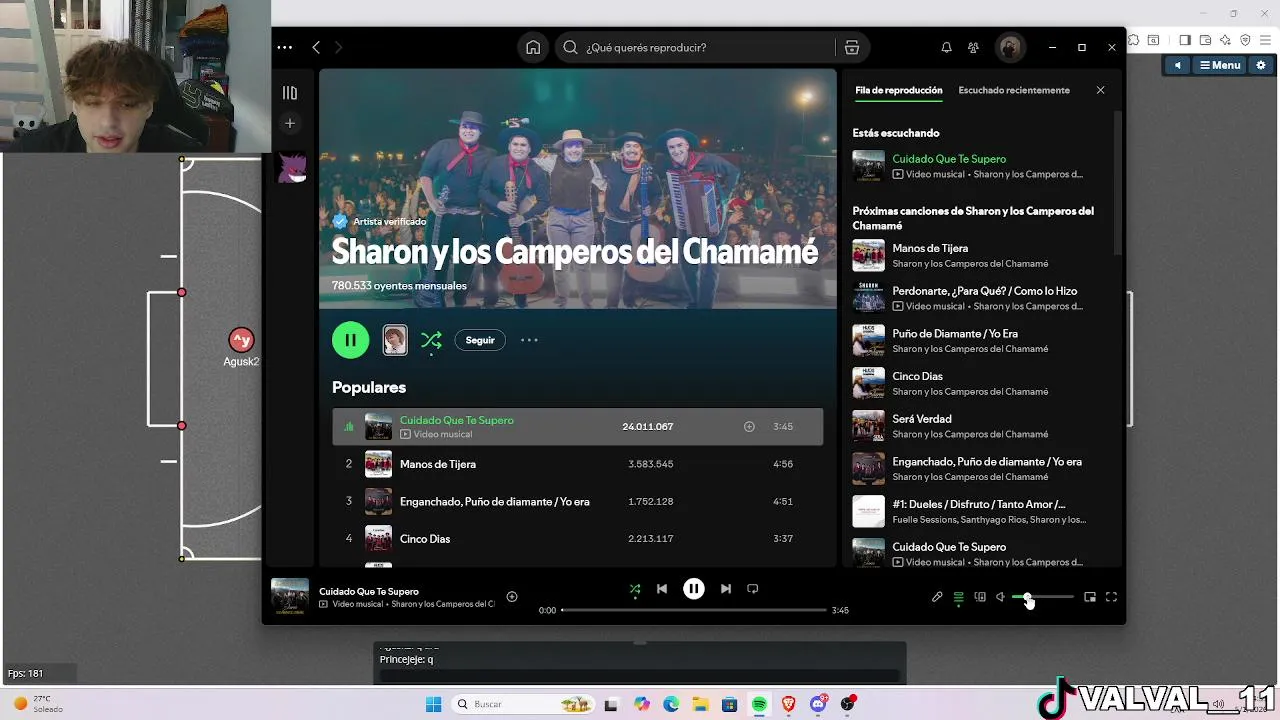Toggle shuffle on the artist page
This screenshot has height=720, width=1280.
pyautogui.click(x=431, y=340)
